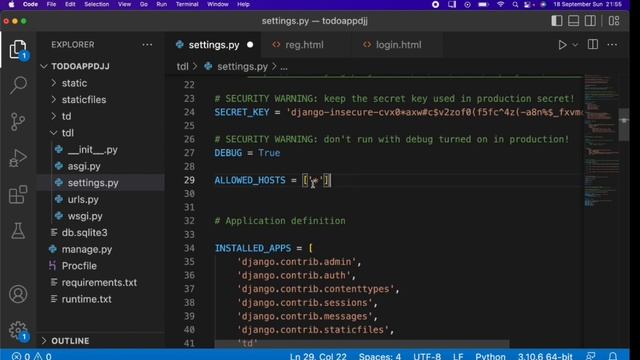The image size is (640, 360).
Task: Open the Run and Debug view
Action: [x=18, y=158]
